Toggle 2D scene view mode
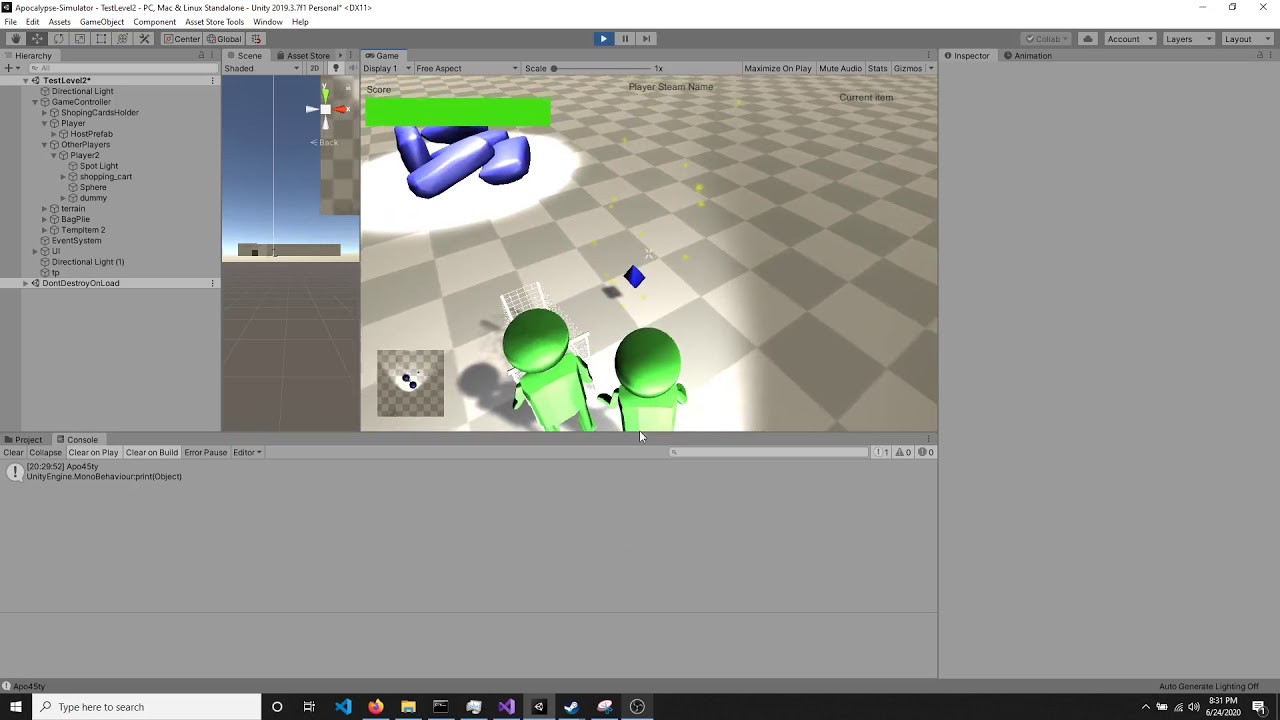1280x720 pixels. [314, 68]
